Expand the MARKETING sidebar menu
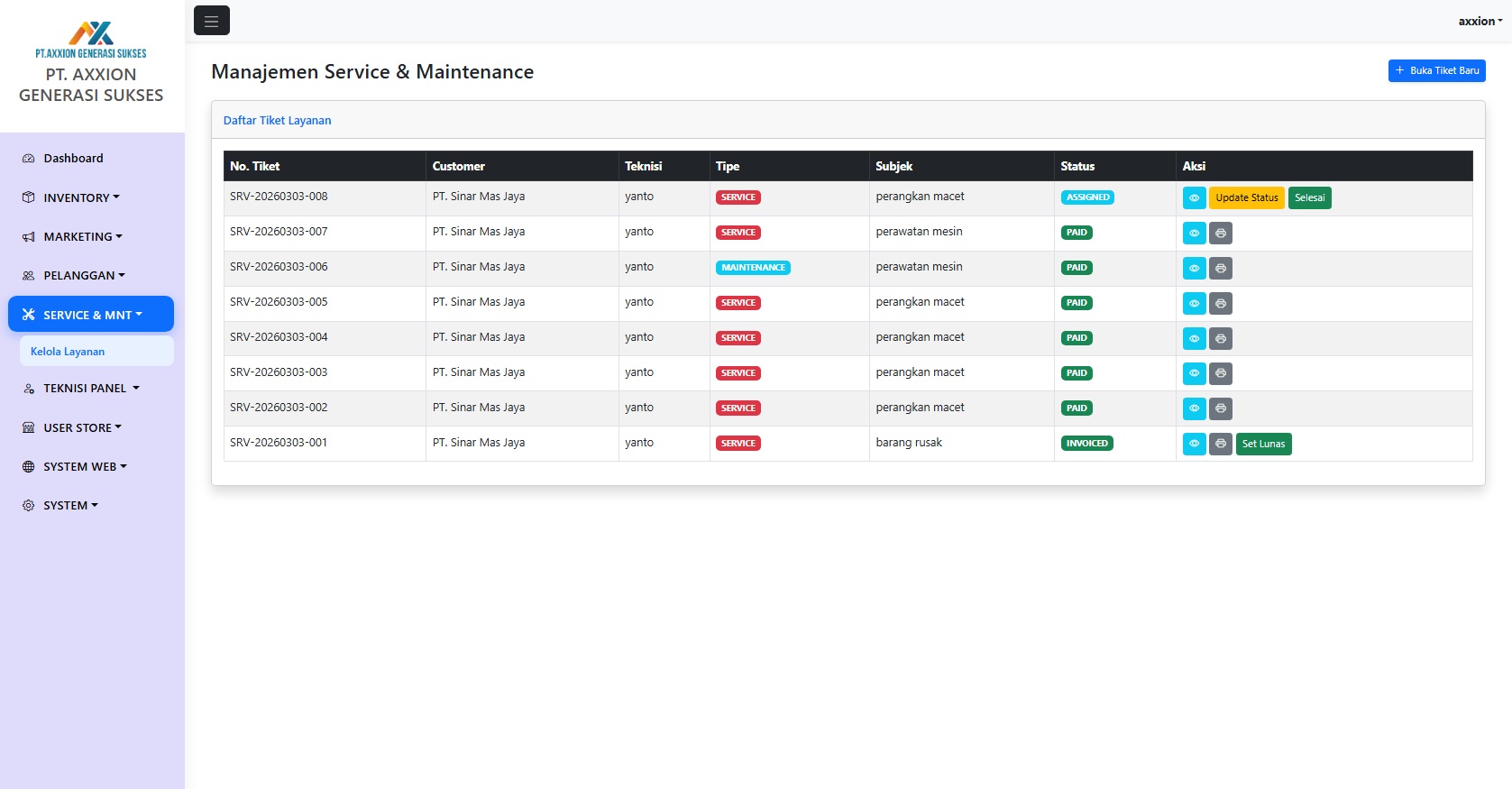Viewport: 1512px width, 789px height. click(x=91, y=236)
